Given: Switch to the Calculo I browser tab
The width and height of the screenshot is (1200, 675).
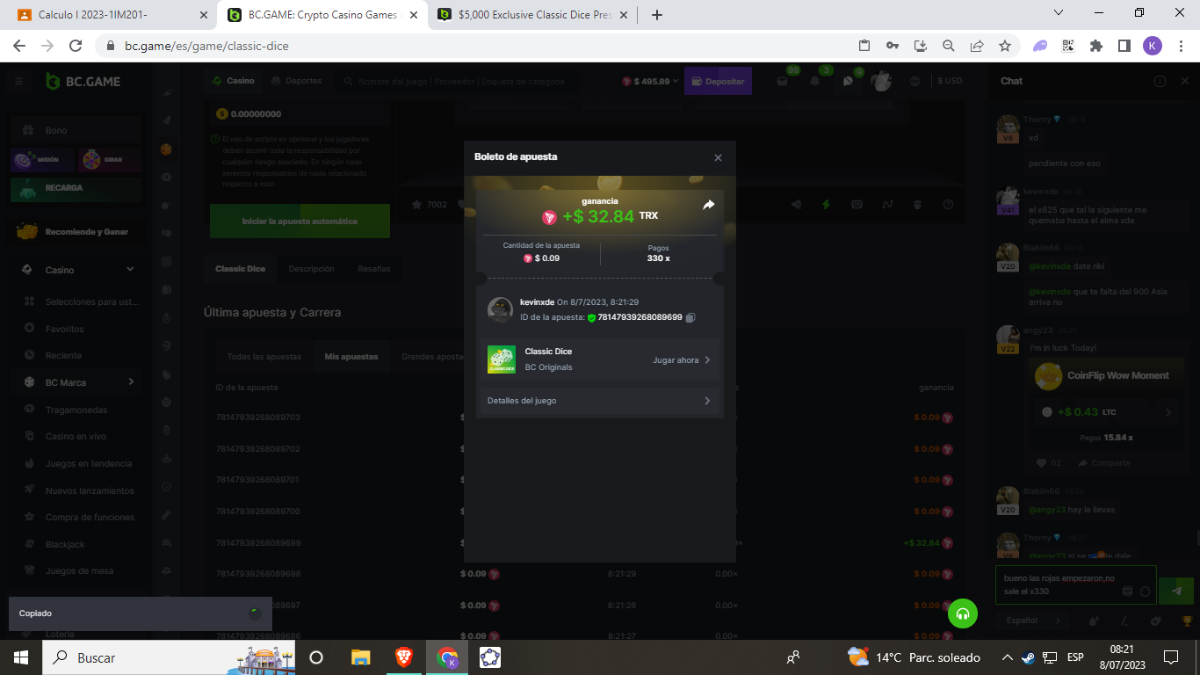Looking at the screenshot, I should [110, 15].
